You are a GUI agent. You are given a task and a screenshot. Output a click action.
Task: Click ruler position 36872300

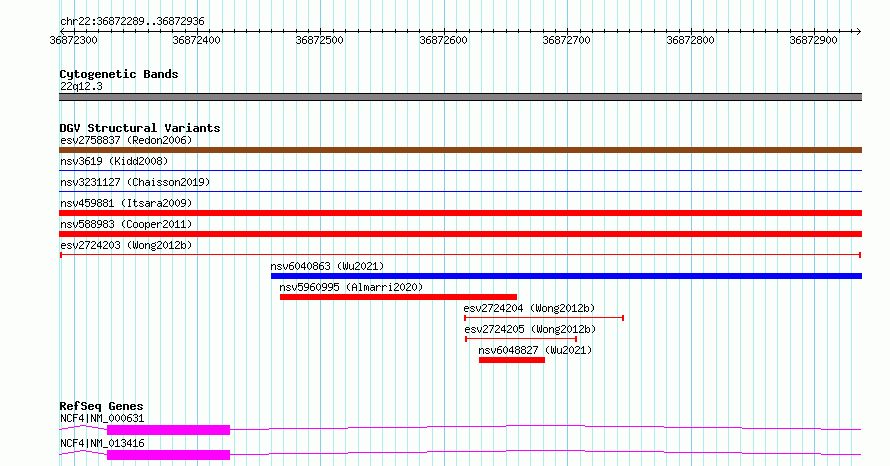pyautogui.click(x=73, y=40)
